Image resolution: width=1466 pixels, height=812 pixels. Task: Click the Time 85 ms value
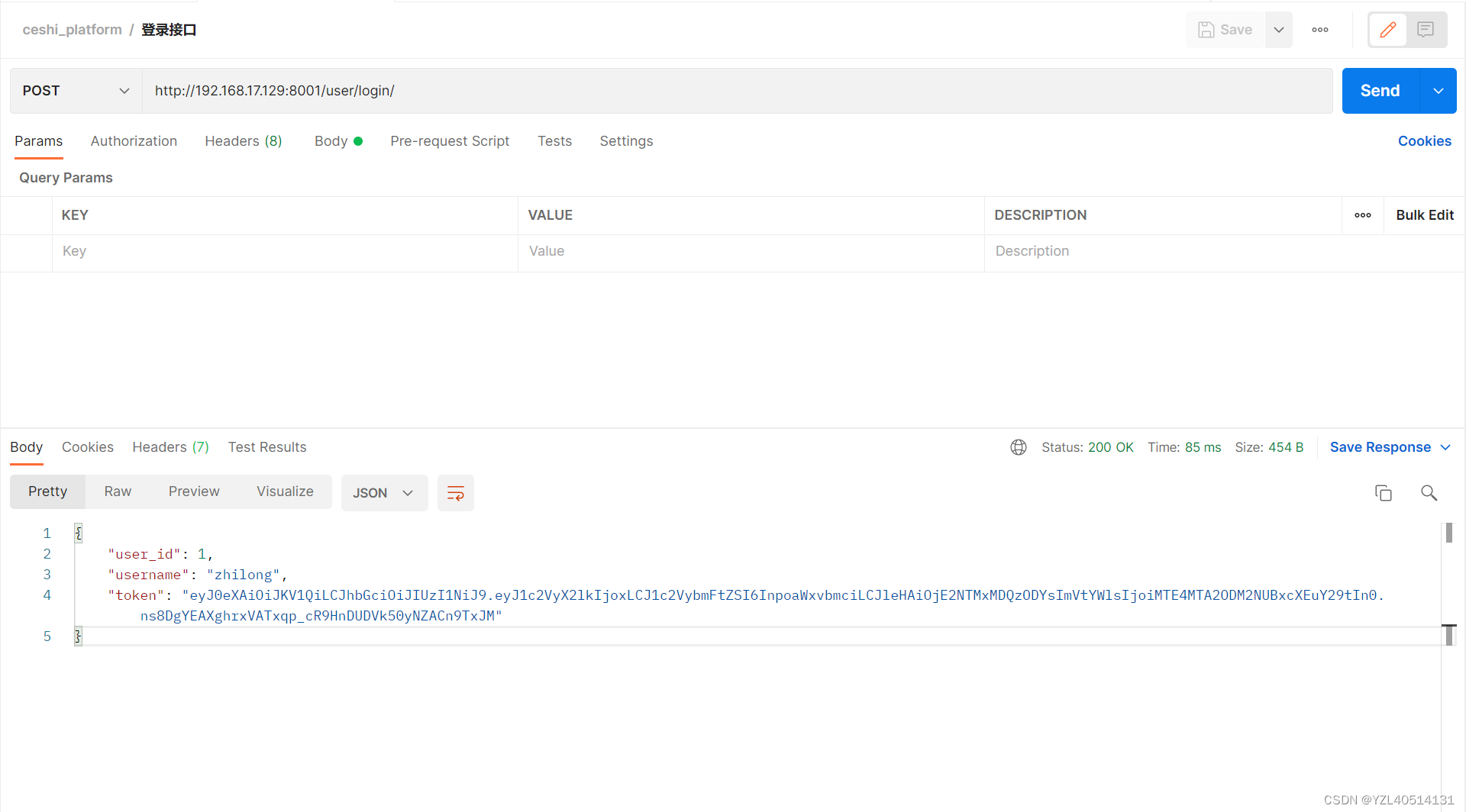click(1203, 447)
